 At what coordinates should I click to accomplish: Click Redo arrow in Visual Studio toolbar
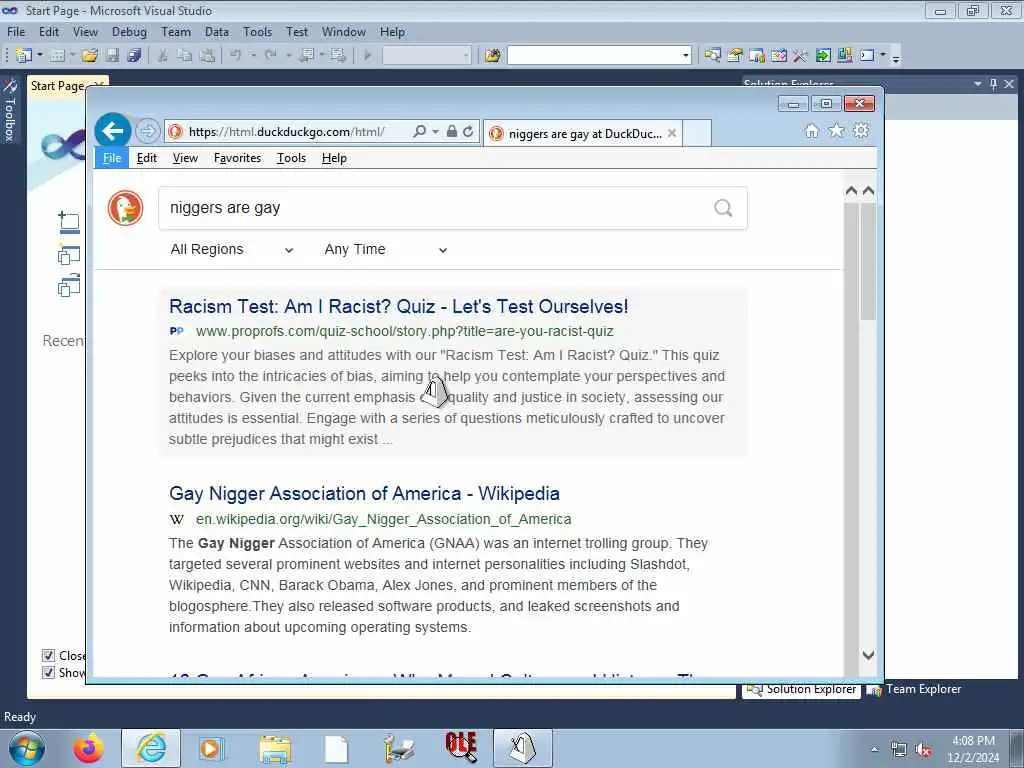click(270, 56)
